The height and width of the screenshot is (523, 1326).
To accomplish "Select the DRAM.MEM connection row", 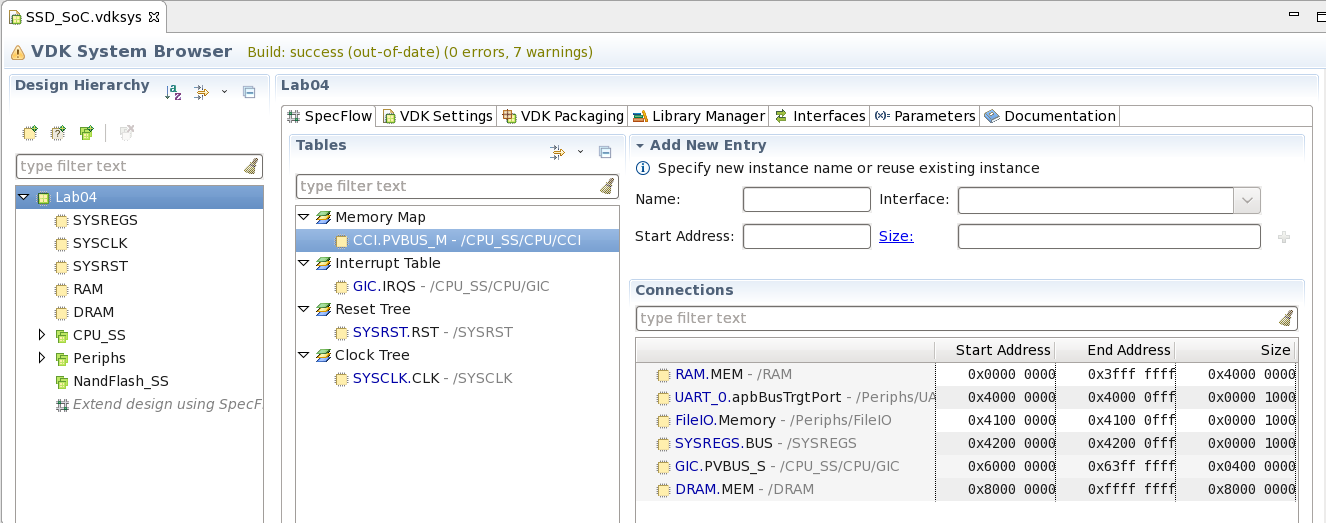I will click(x=965, y=489).
